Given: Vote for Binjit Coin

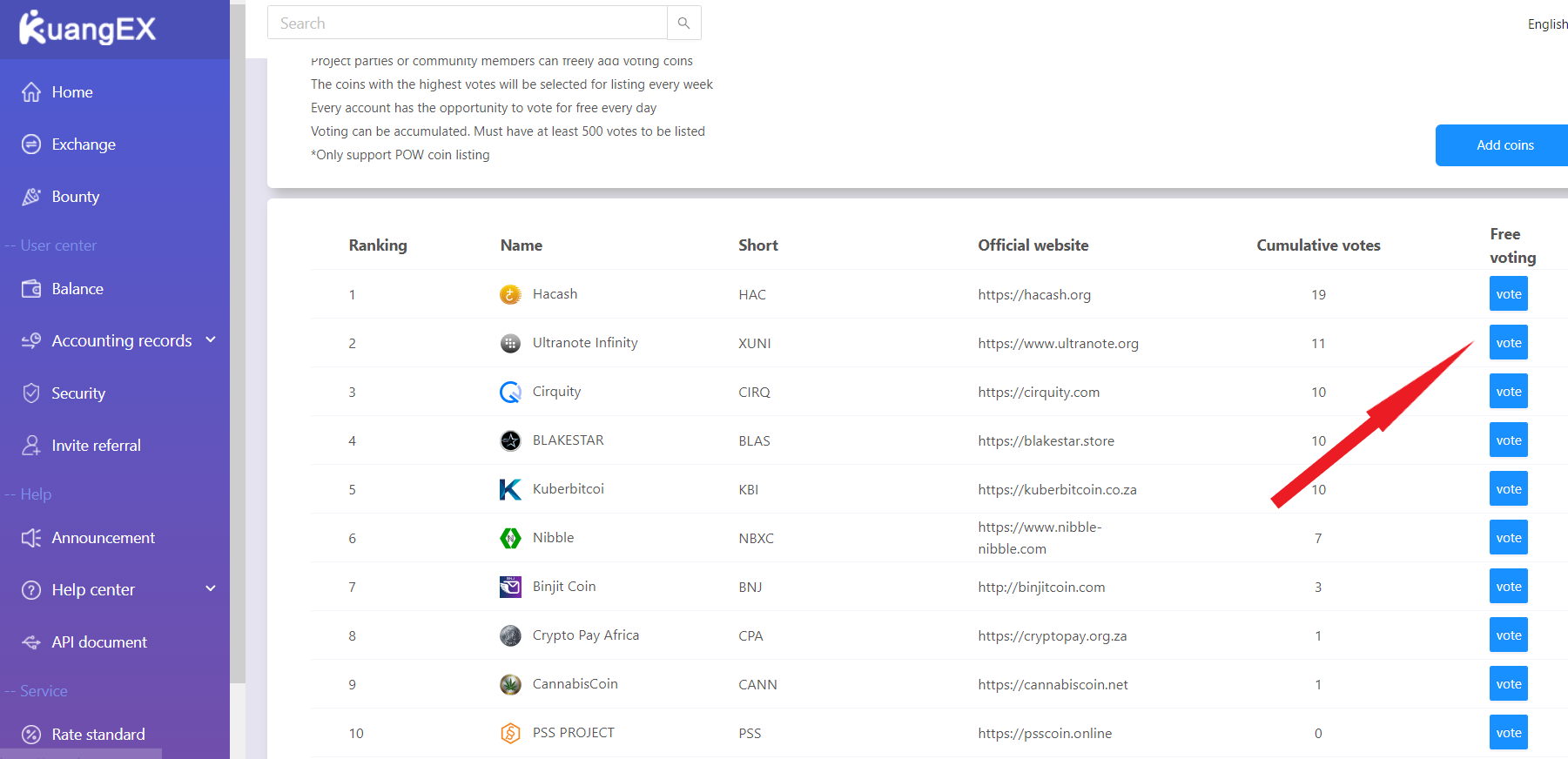Looking at the screenshot, I should 1509,587.
